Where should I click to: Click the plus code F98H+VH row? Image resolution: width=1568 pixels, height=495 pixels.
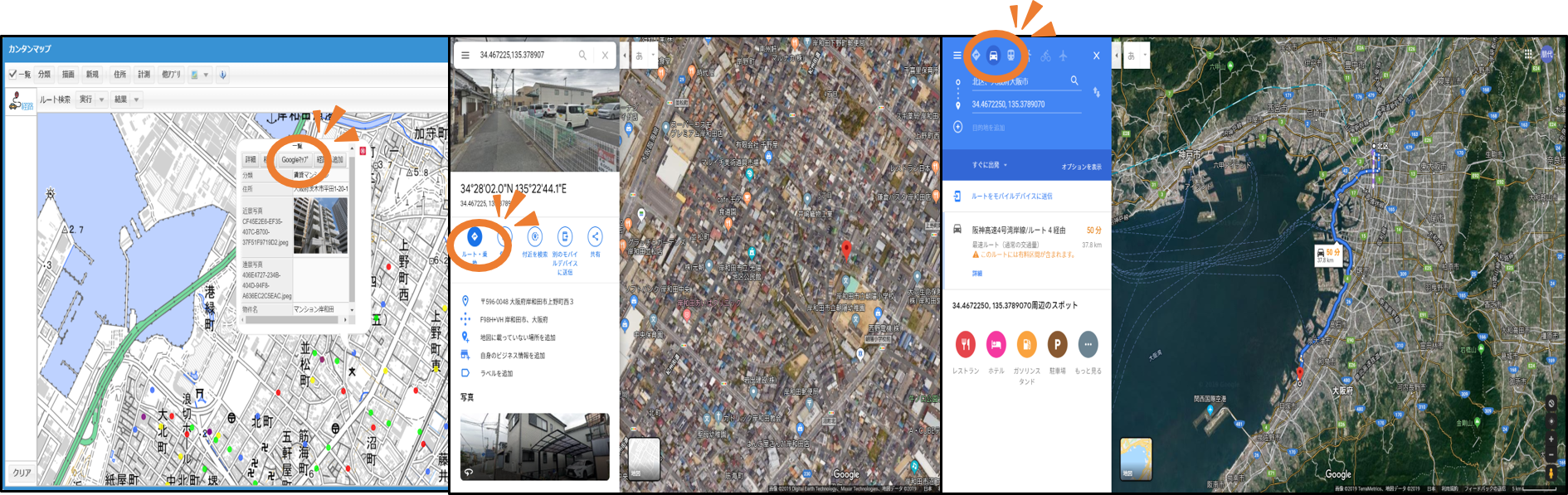535,319
